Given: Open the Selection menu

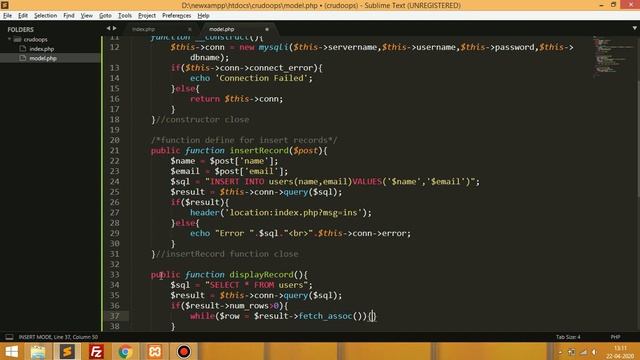Looking at the screenshot, I should pyautogui.click(x=45, y=16).
